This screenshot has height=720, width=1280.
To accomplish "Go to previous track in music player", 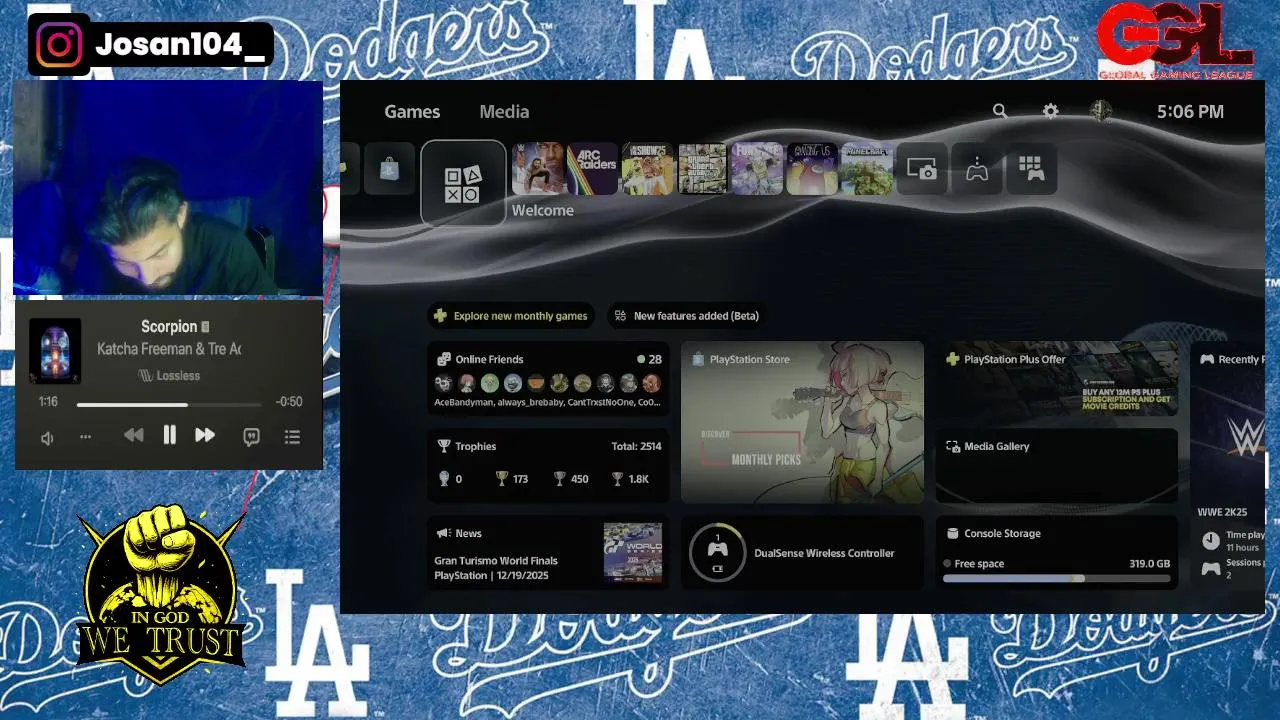I will [x=133, y=435].
